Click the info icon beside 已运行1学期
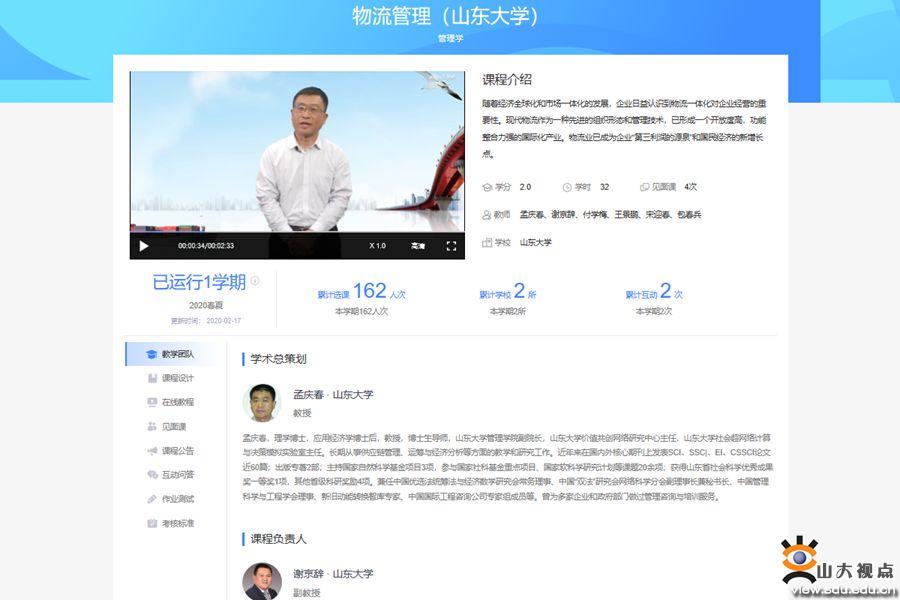Viewport: 900px width, 600px height. coord(255,281)
